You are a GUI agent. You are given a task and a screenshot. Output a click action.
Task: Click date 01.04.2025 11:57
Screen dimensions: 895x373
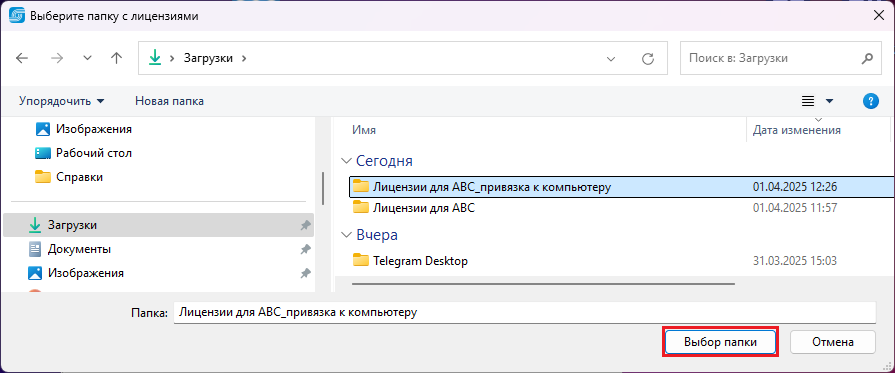[795, 208]
